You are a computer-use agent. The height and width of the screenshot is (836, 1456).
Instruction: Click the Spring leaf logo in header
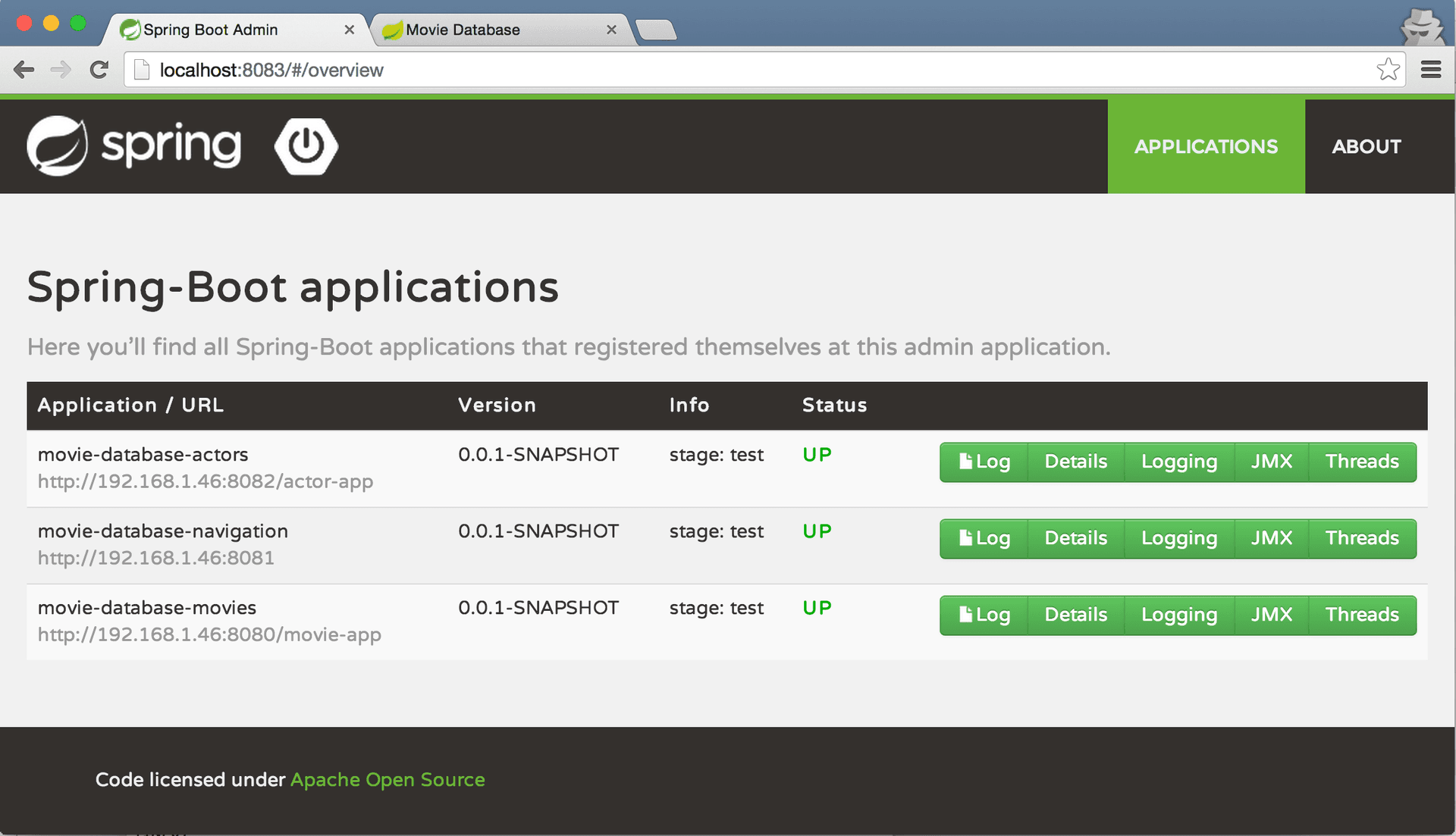tap(58, 146)
